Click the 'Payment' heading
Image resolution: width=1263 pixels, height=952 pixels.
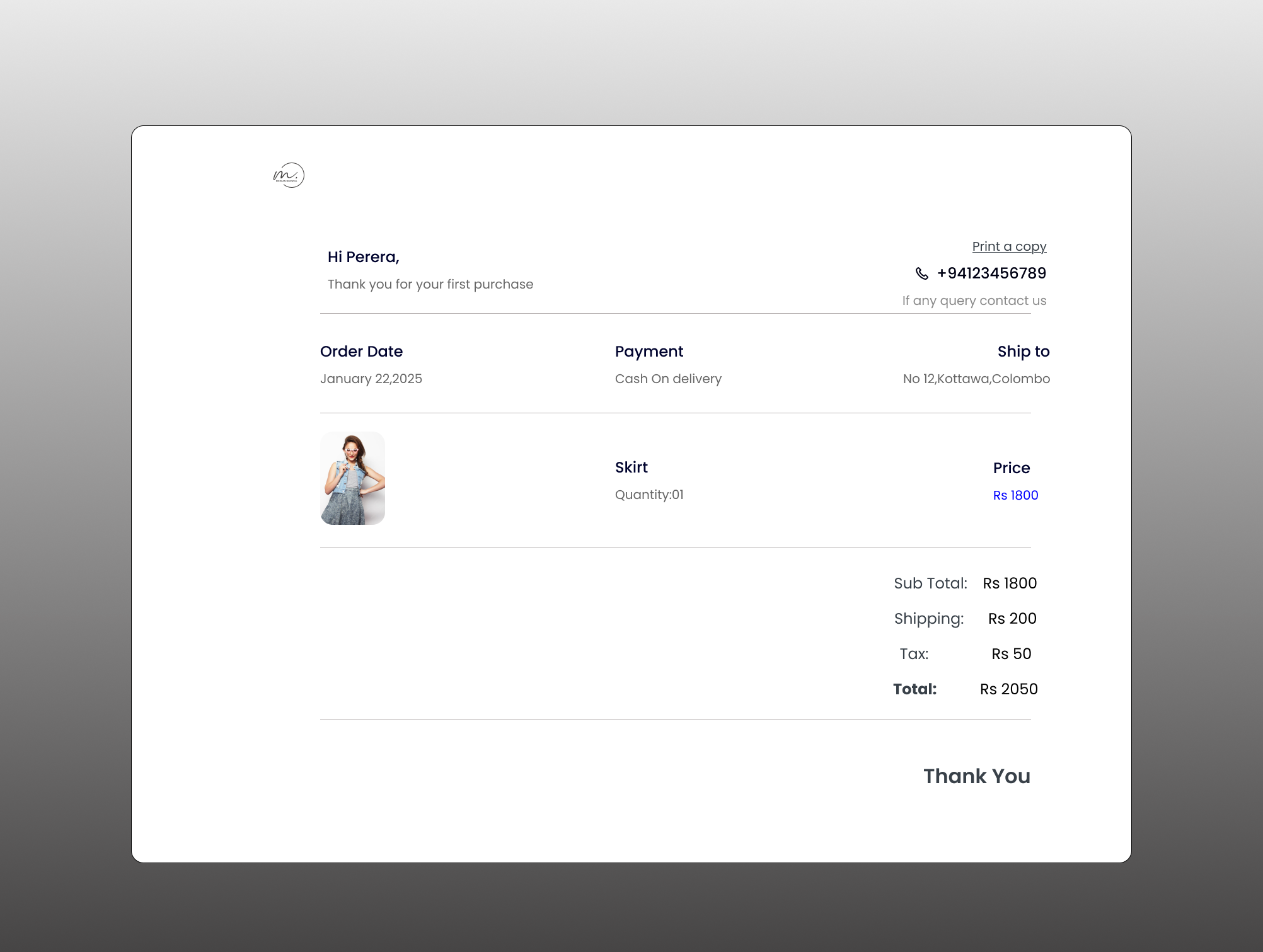(649, 351)
